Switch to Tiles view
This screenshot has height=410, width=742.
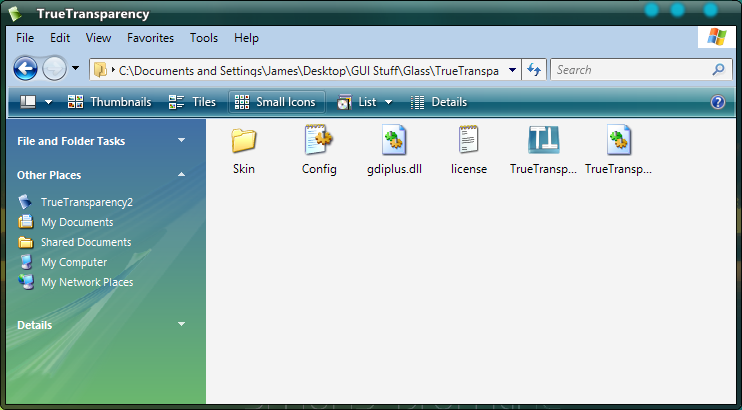coord(192,102)
